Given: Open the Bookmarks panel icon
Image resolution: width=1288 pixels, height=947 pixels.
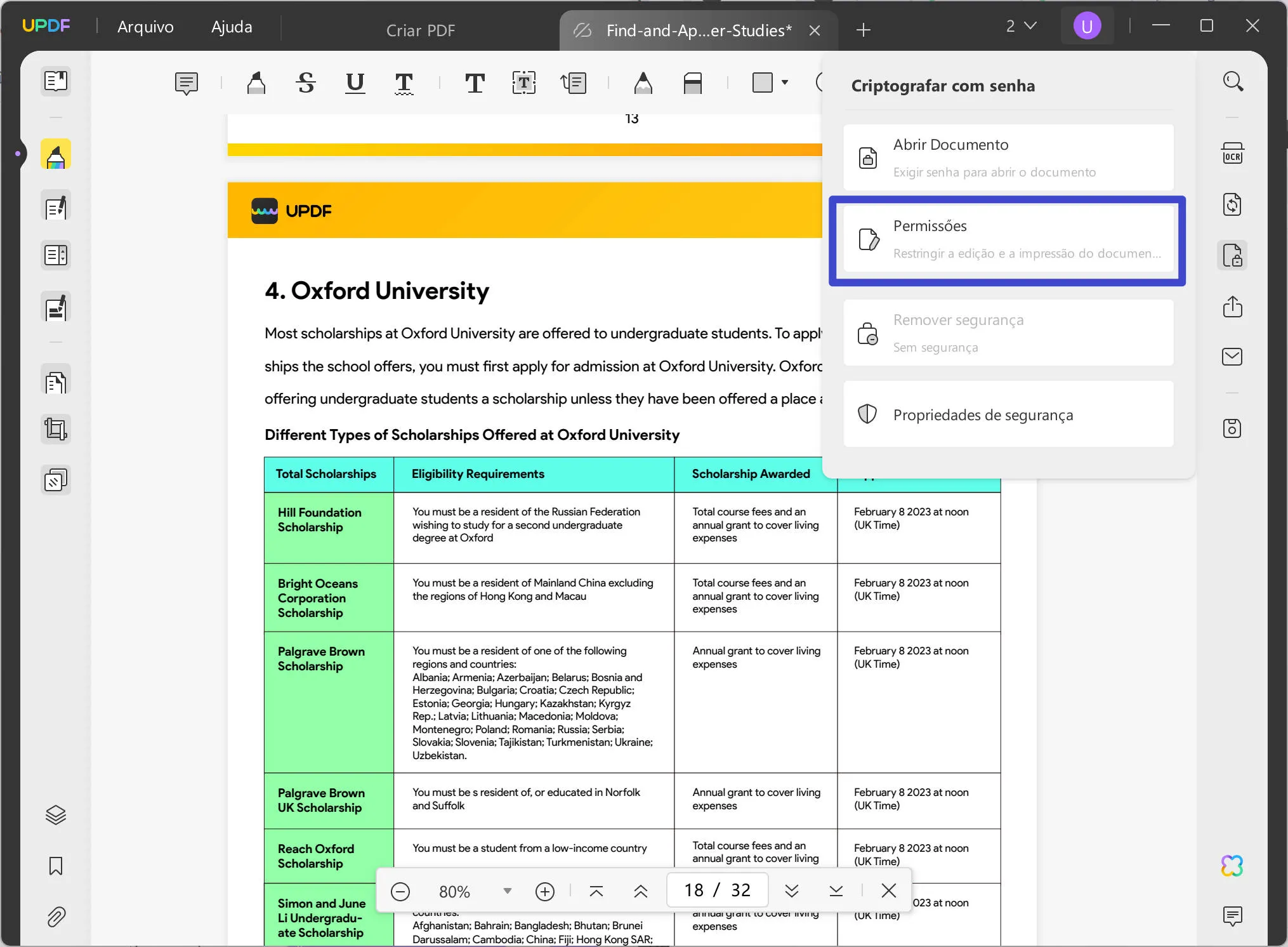Looking at the screenshot, I should (x=56, y=866).
